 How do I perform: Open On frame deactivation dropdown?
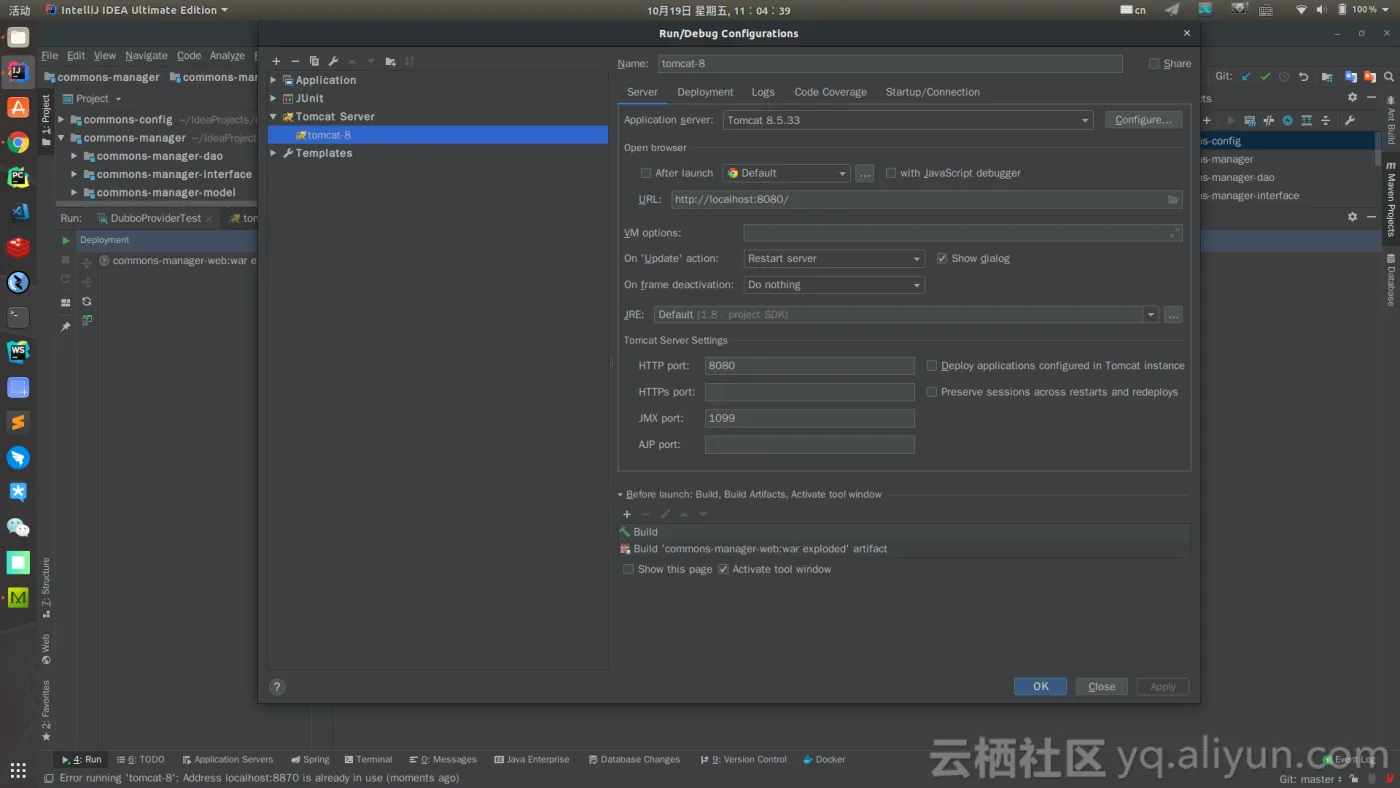tap(834, 285)
